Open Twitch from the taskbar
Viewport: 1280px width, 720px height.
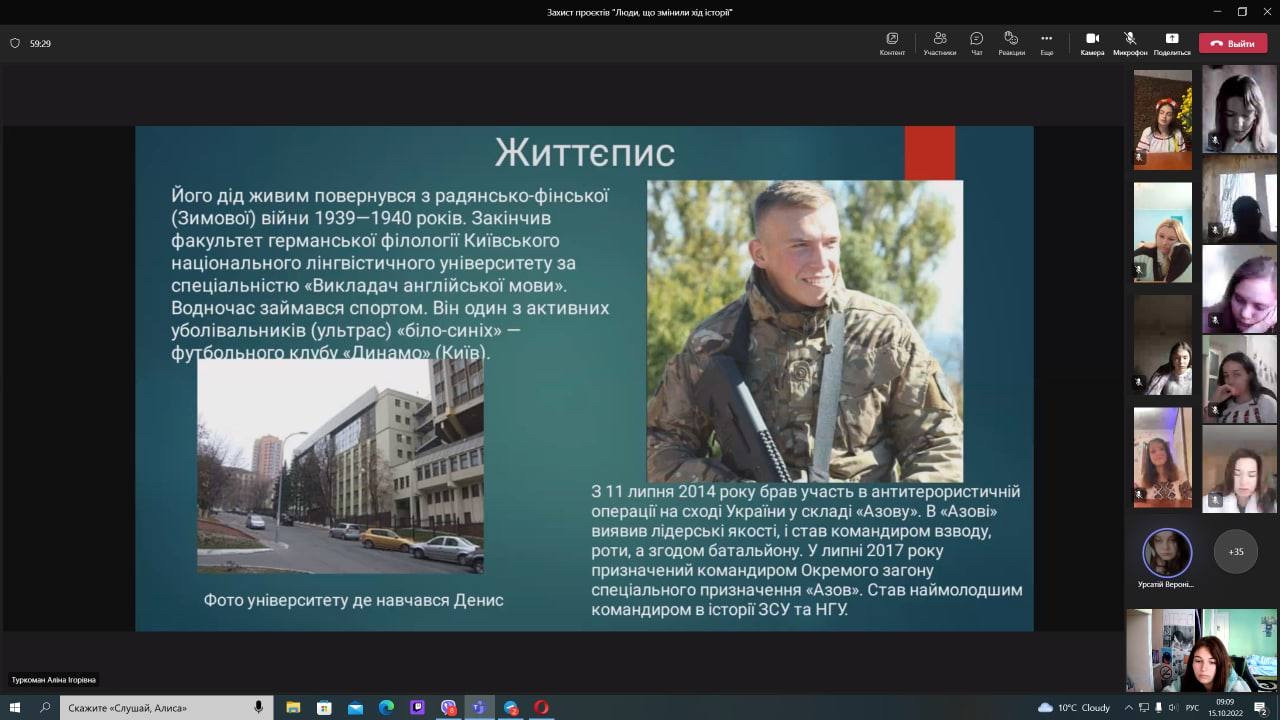417,708
